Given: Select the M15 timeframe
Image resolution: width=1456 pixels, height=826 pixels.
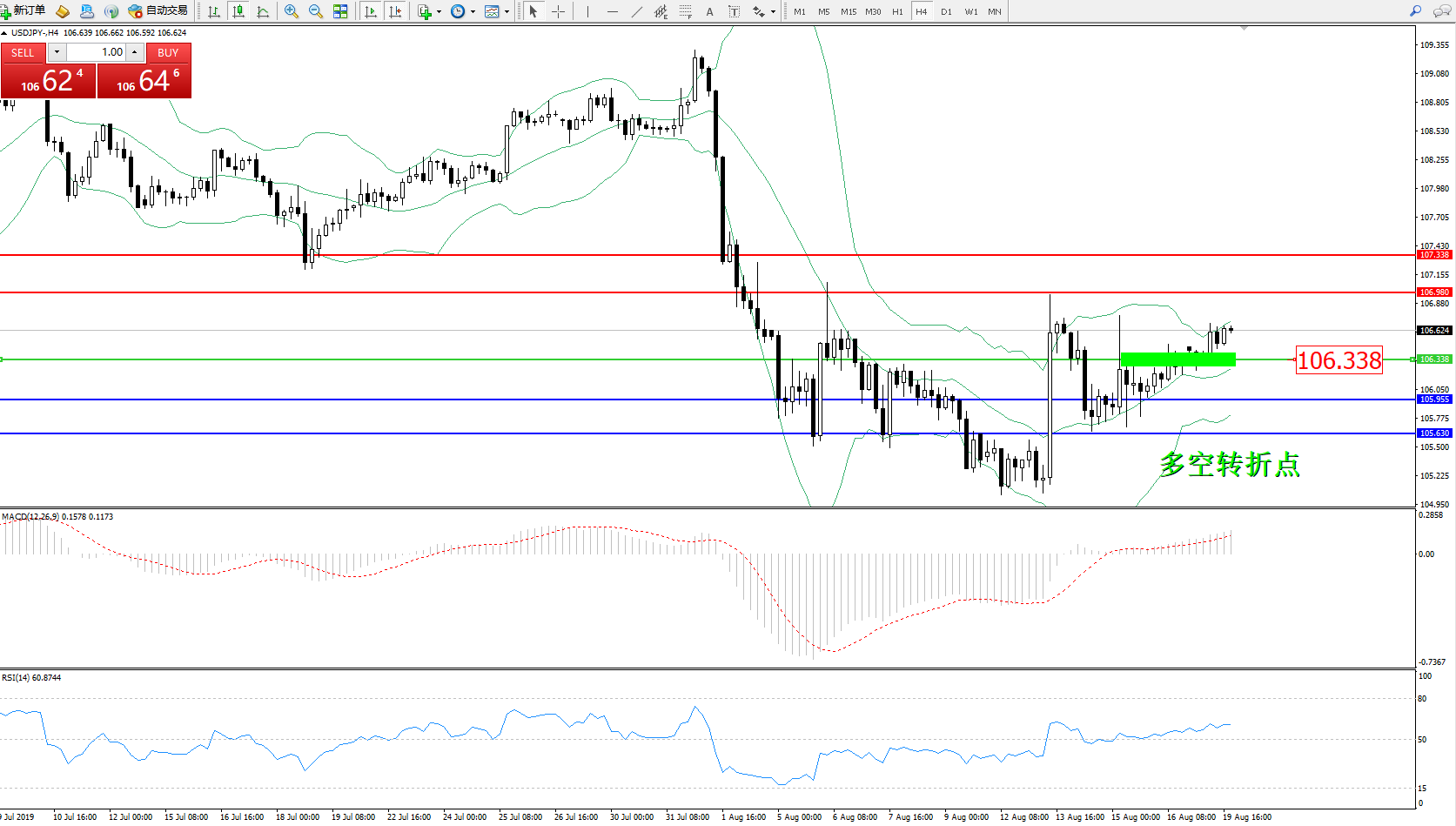Looking at the screenshot, I should (848, 11).
